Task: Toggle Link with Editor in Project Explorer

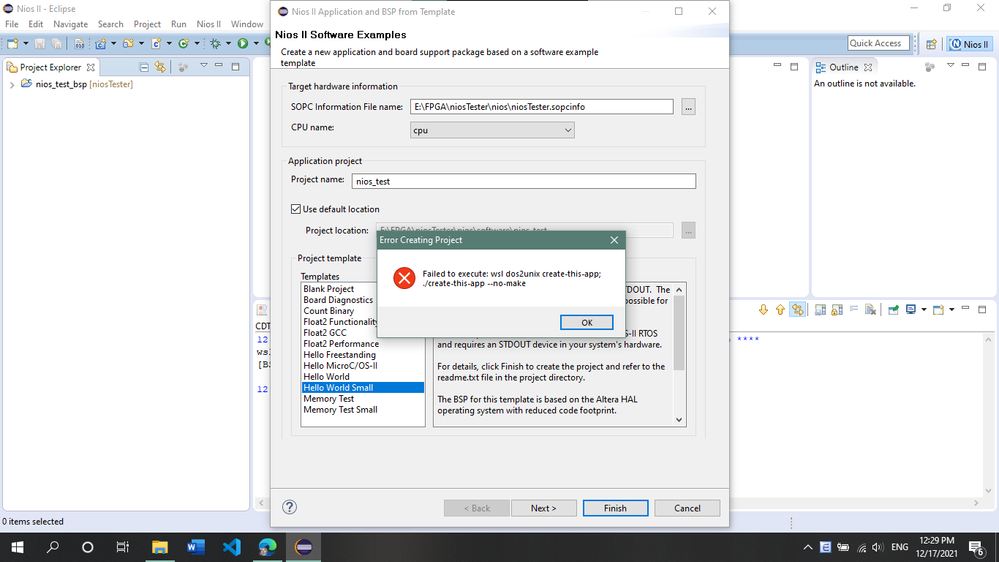Action: pyautogui.click(x=160, y=67)
